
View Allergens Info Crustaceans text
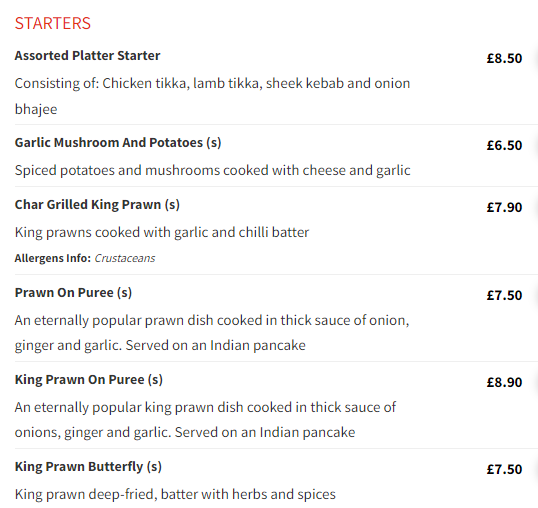click(85, 258)
